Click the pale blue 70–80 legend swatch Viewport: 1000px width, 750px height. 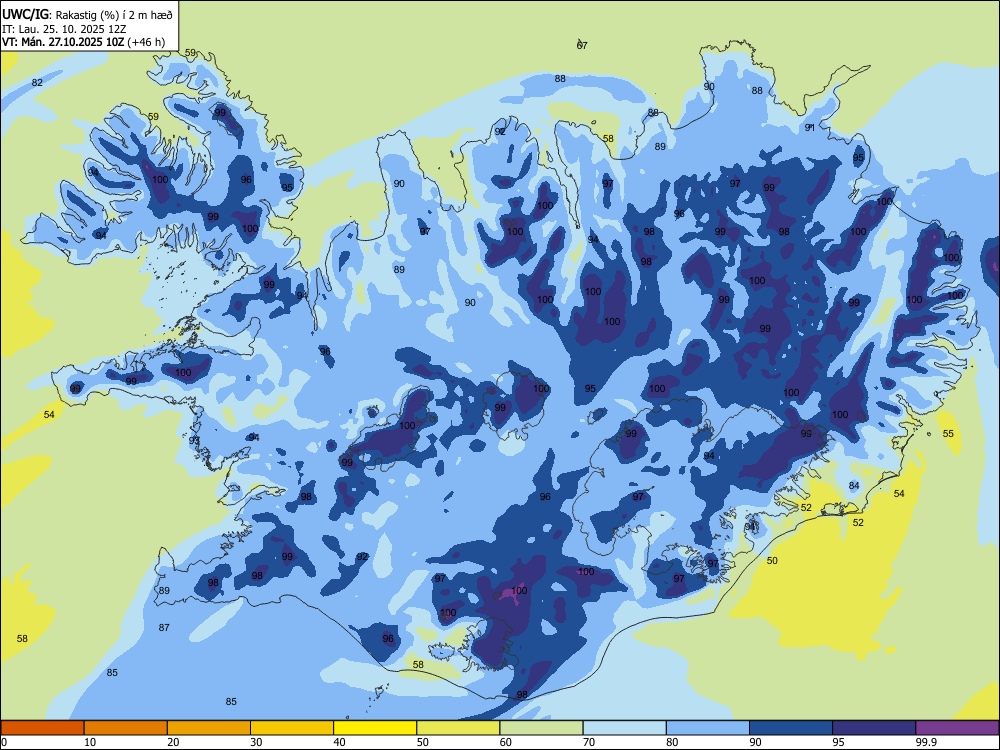[625, 728]
